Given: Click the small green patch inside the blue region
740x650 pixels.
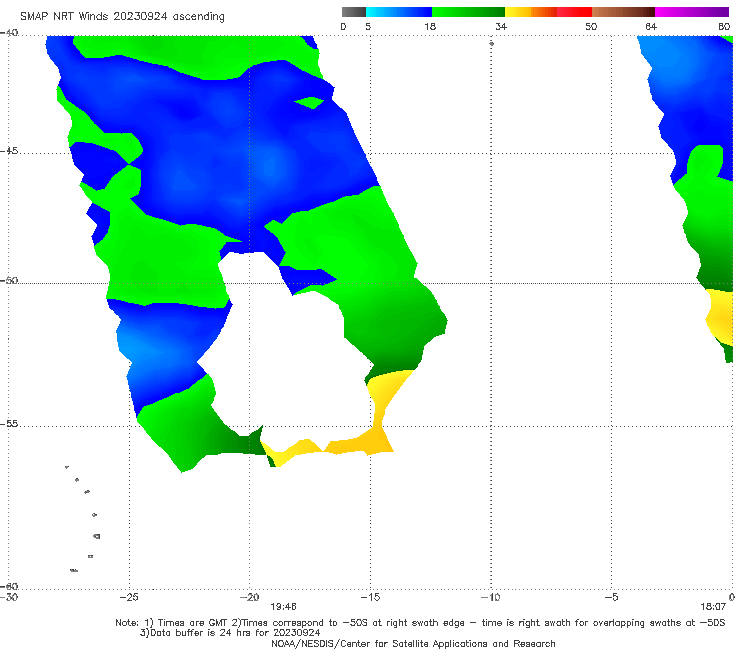Looking at the screenshot, I should point(309,102).
